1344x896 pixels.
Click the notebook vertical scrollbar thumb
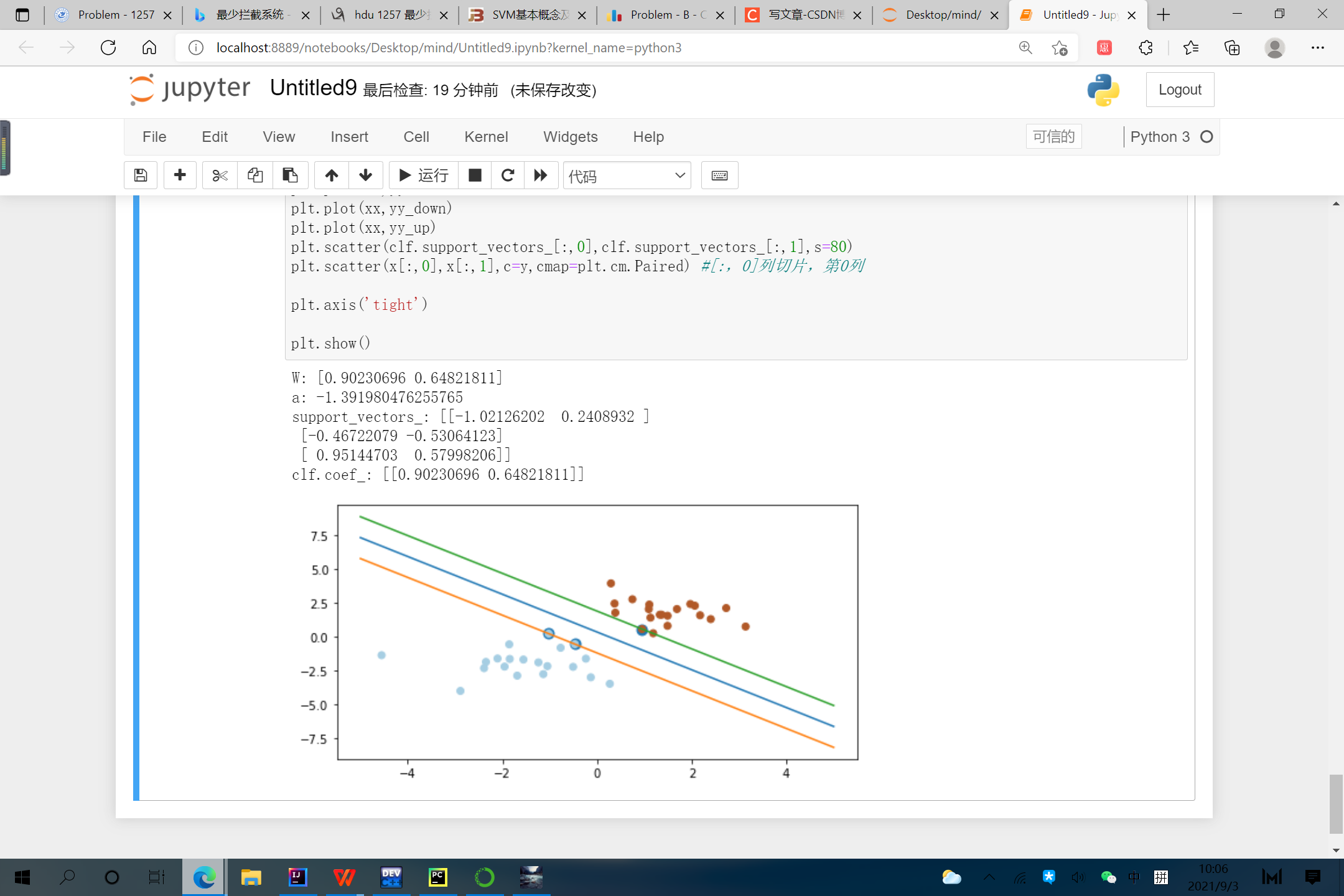pos(1335,803)
